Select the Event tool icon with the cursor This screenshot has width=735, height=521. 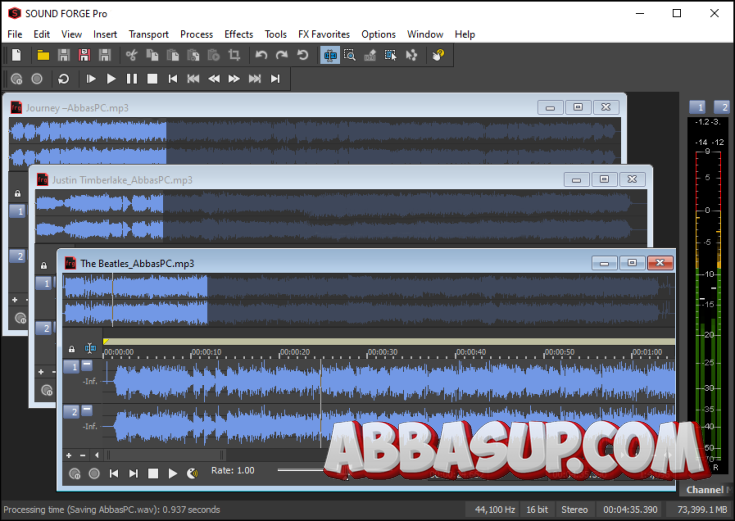click(x=390, y=55)
